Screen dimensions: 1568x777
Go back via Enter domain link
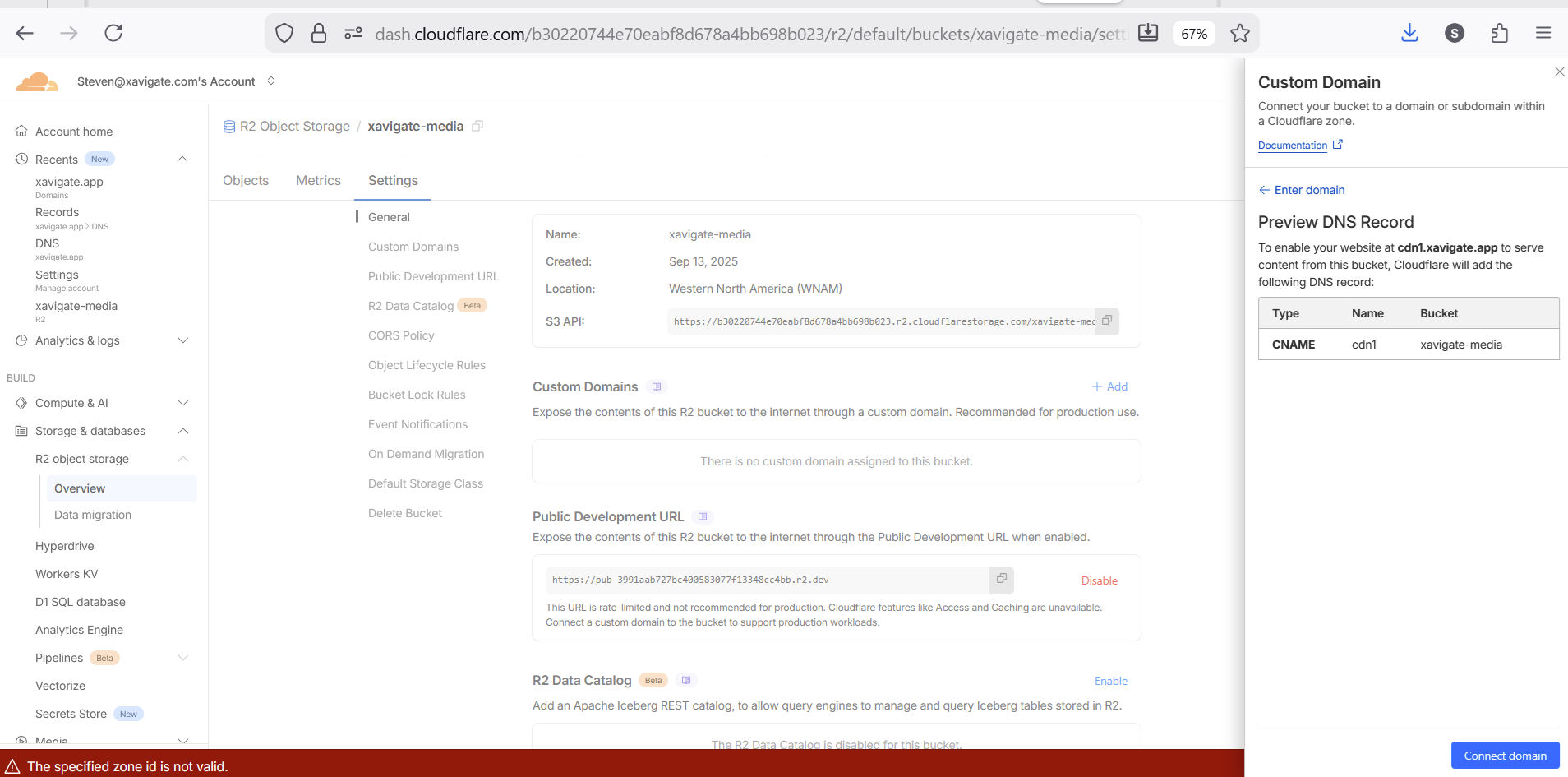click(1302, 190)
